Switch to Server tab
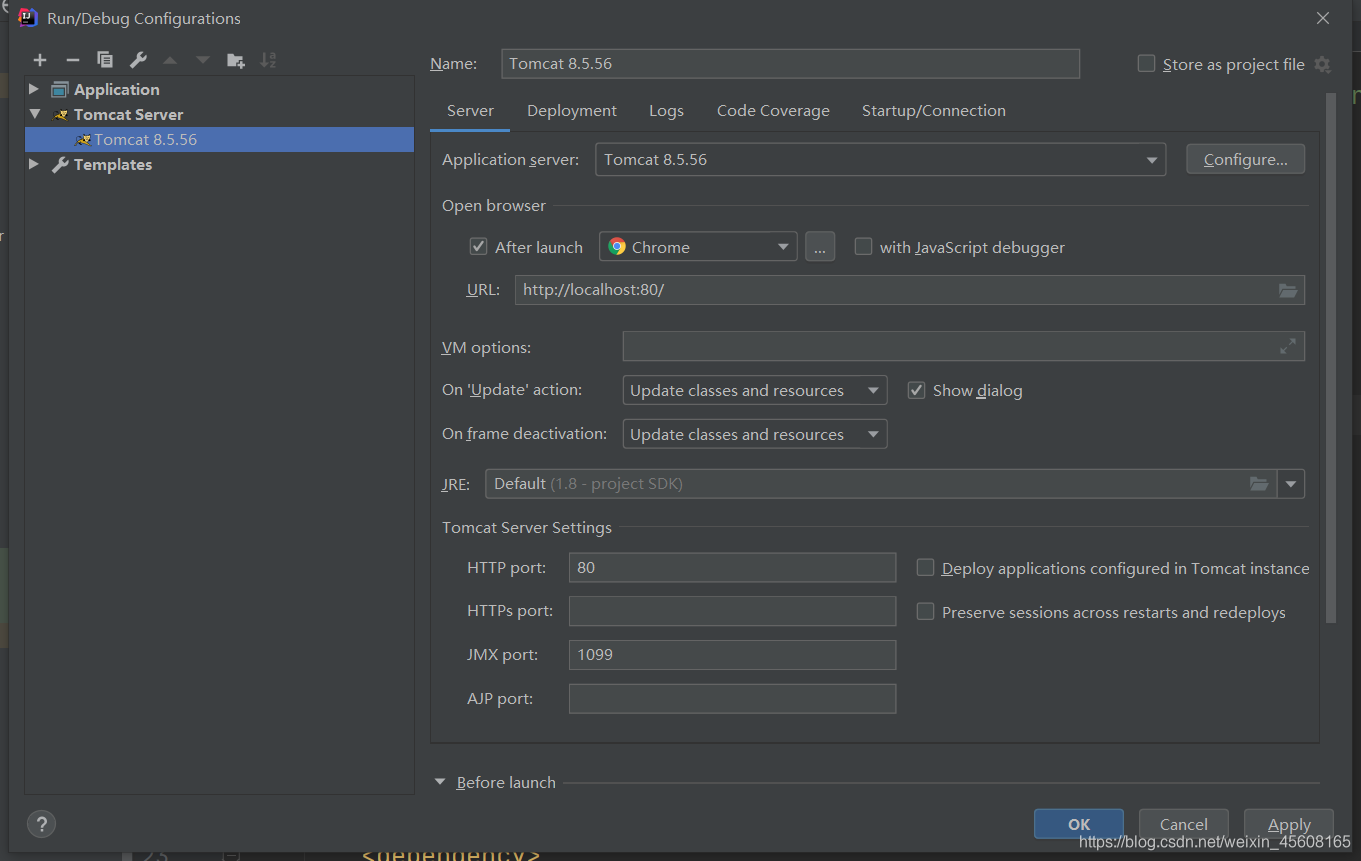The image size is (1361, 861). pos(470,111)
